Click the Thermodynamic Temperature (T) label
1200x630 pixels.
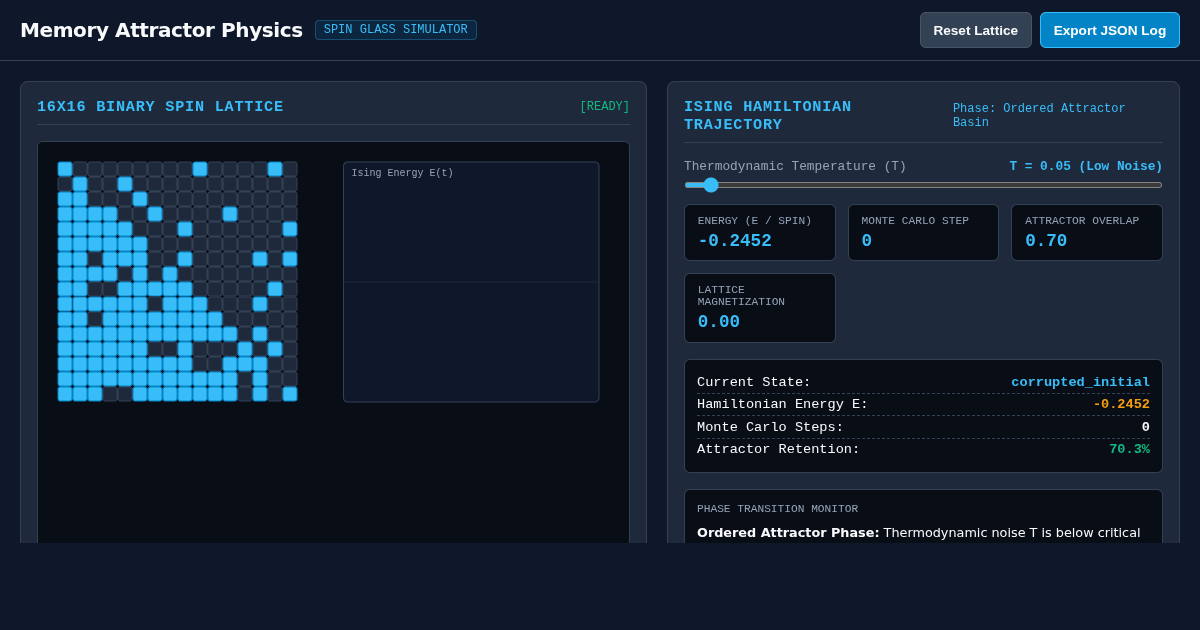click(795, 166)
